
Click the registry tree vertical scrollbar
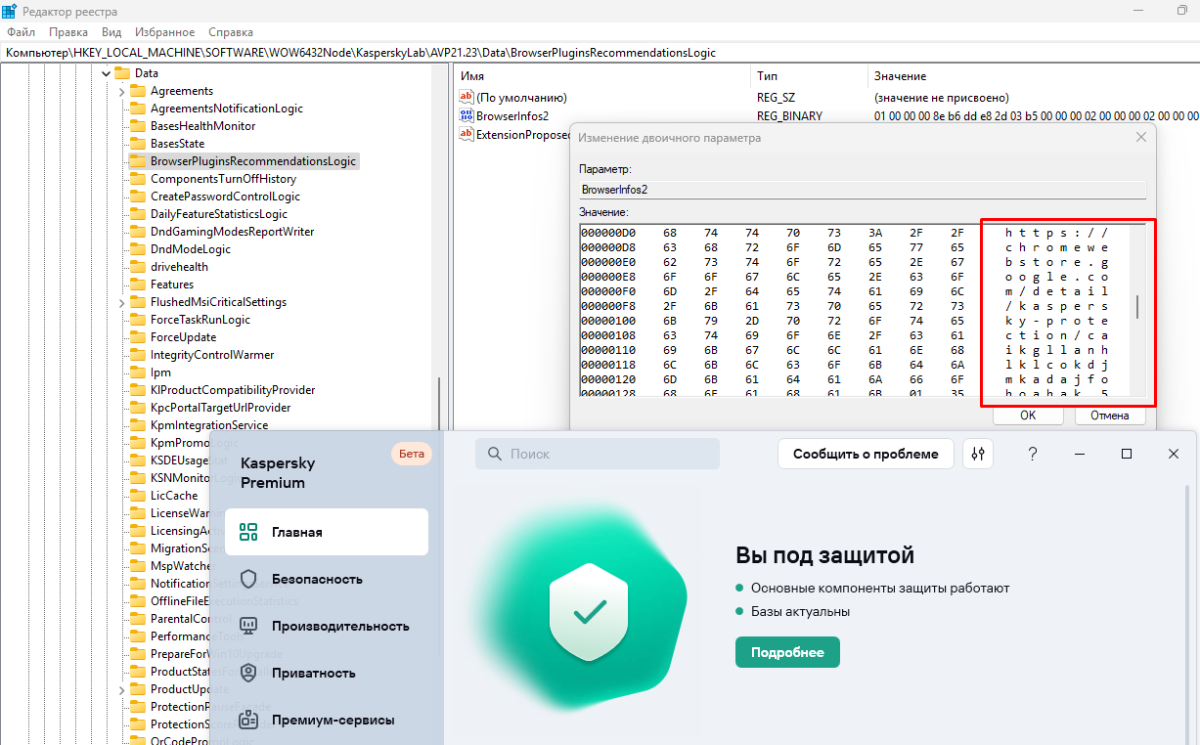pos(439,405)
